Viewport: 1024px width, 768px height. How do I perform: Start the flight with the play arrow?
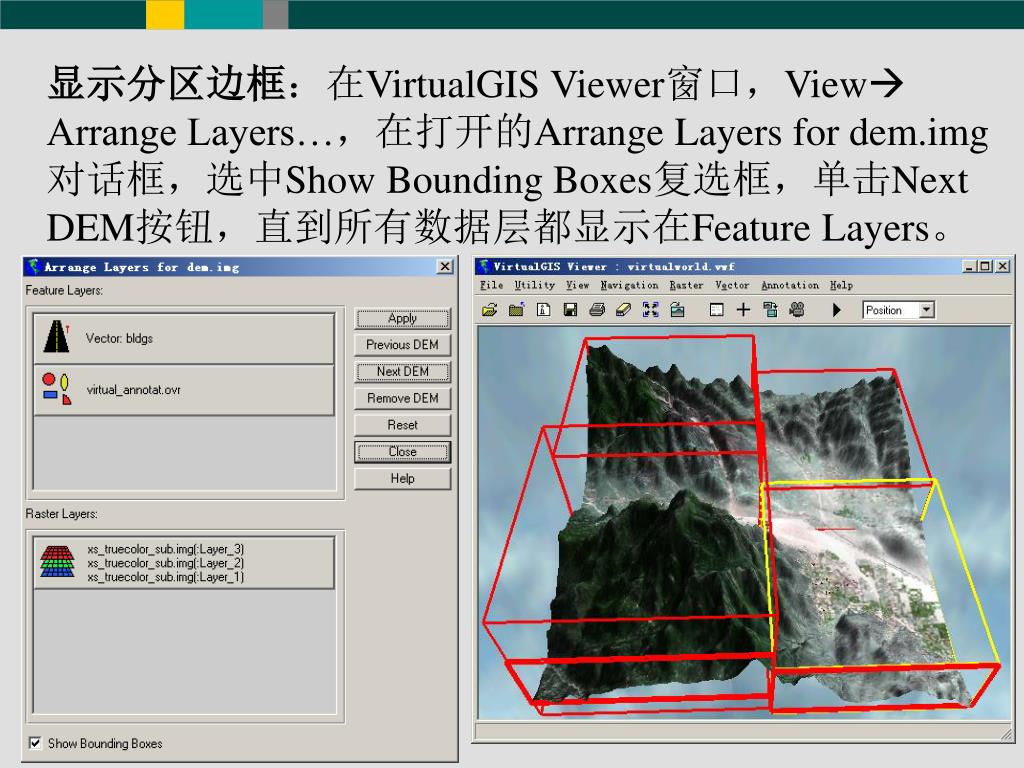click(x=837, y=310)
